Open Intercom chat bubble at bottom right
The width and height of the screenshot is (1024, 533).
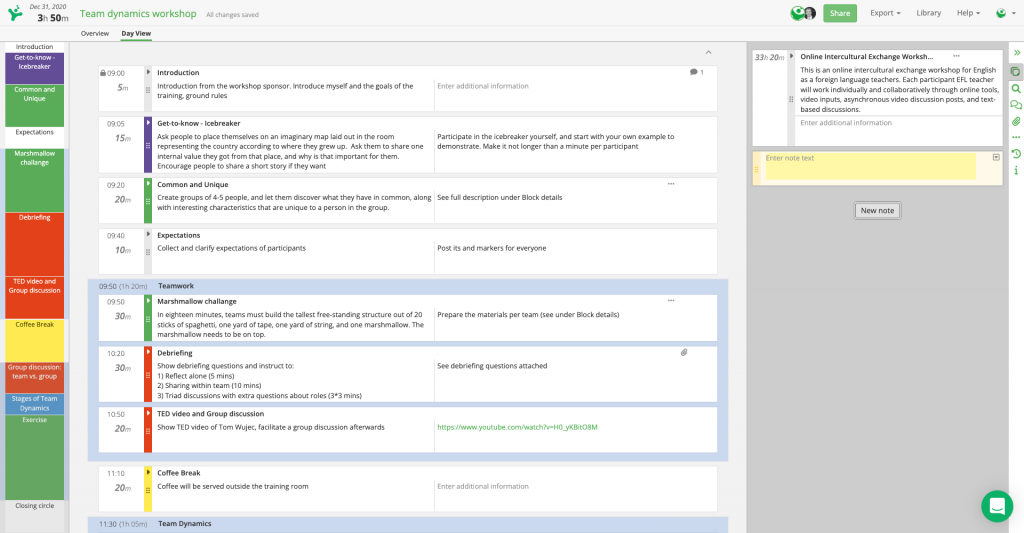coord(997,506)
